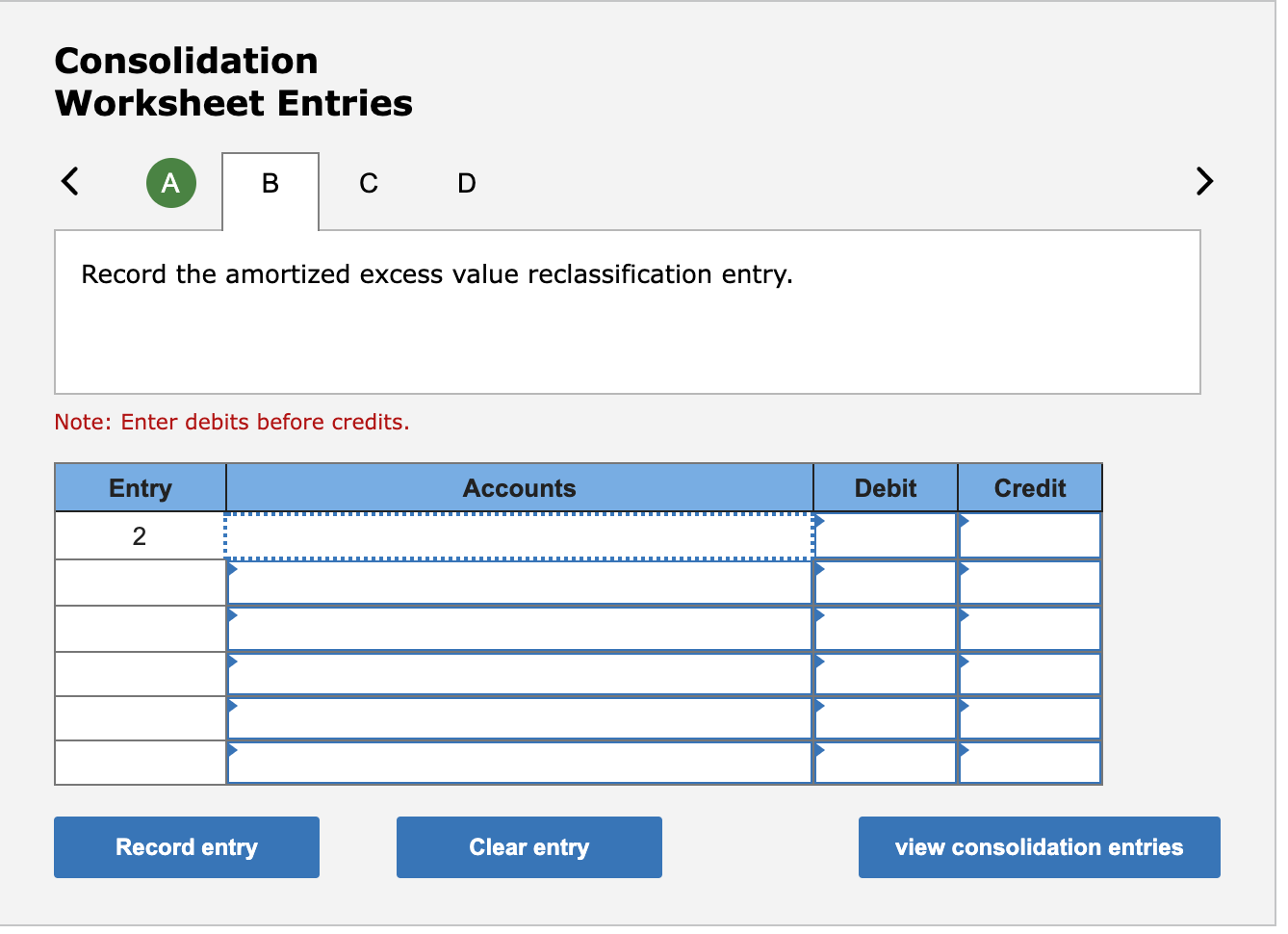Viewport: 1288px width, 934px height.
Task: Click the blue flag marker in the second Accounts cell
Action: 231,570
